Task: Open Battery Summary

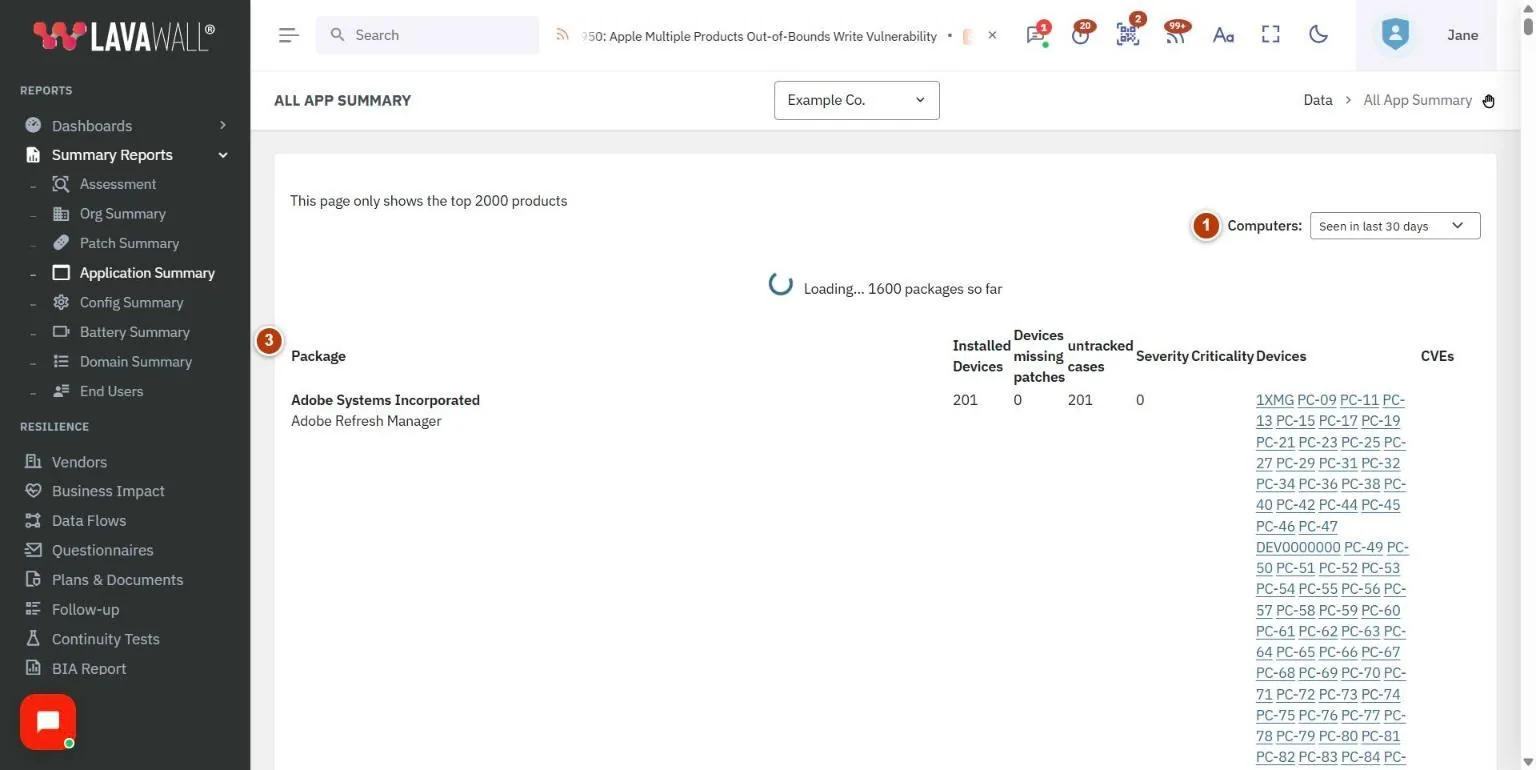Action: [134, 332]
